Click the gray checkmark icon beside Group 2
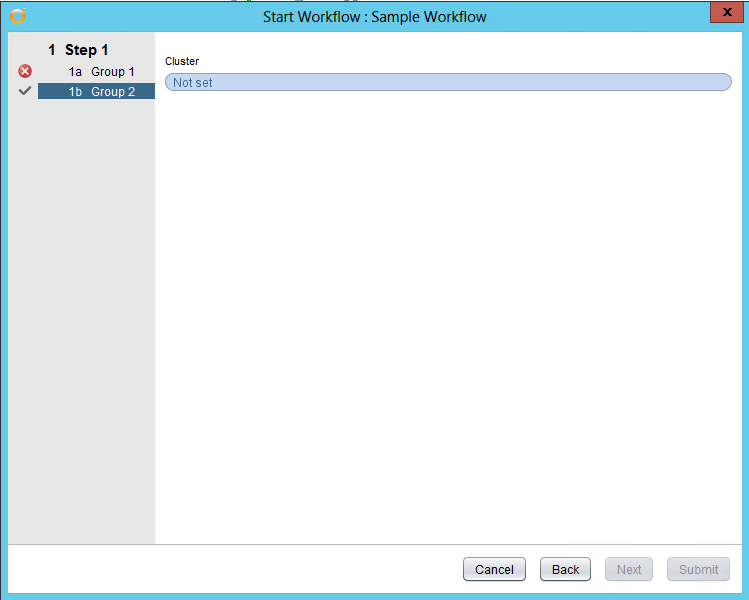Viewport: 749px width, 600px height. pos(25,91)
